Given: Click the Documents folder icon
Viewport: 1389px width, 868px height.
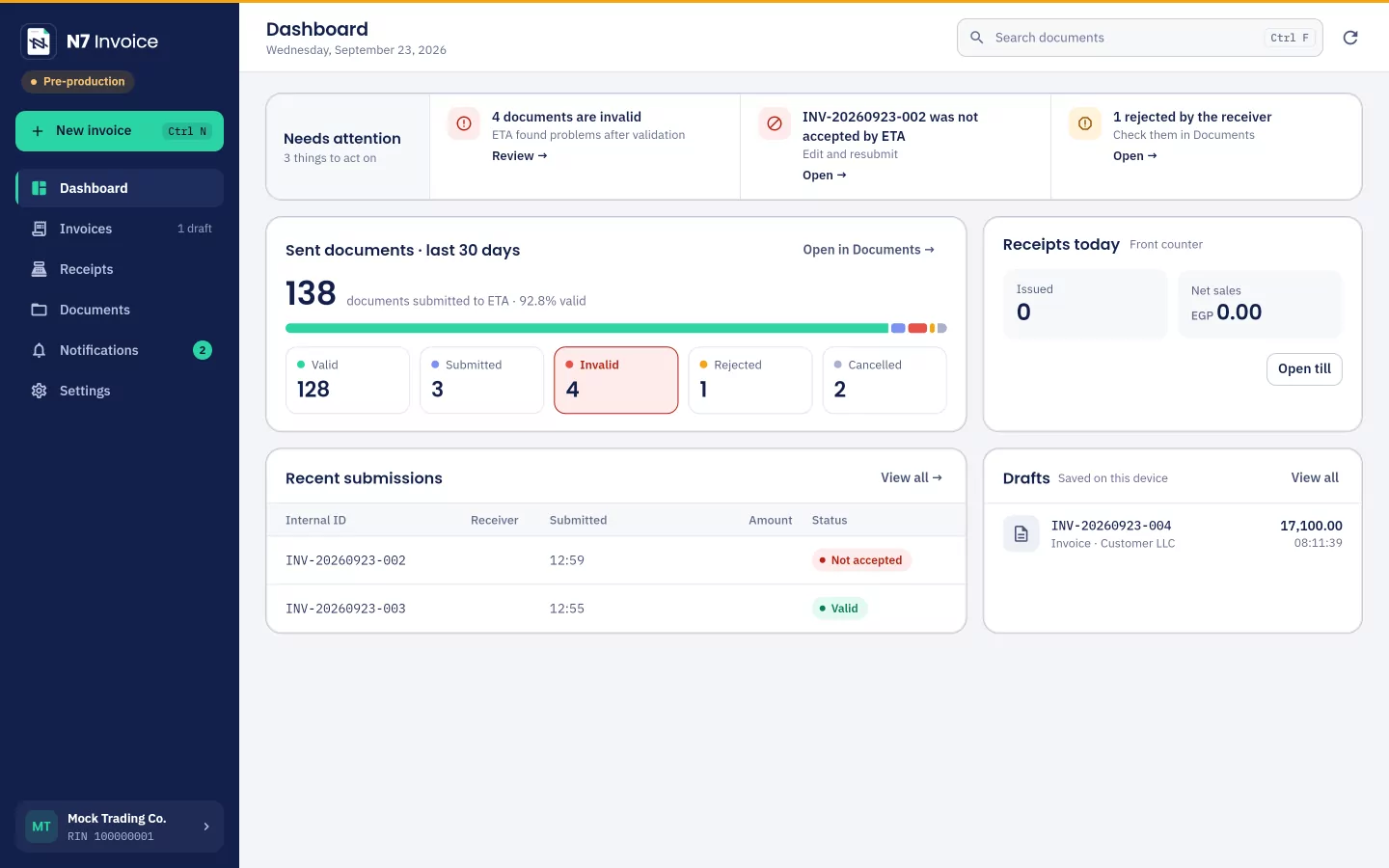Looking at the screenshot, I should click(40, 310).
